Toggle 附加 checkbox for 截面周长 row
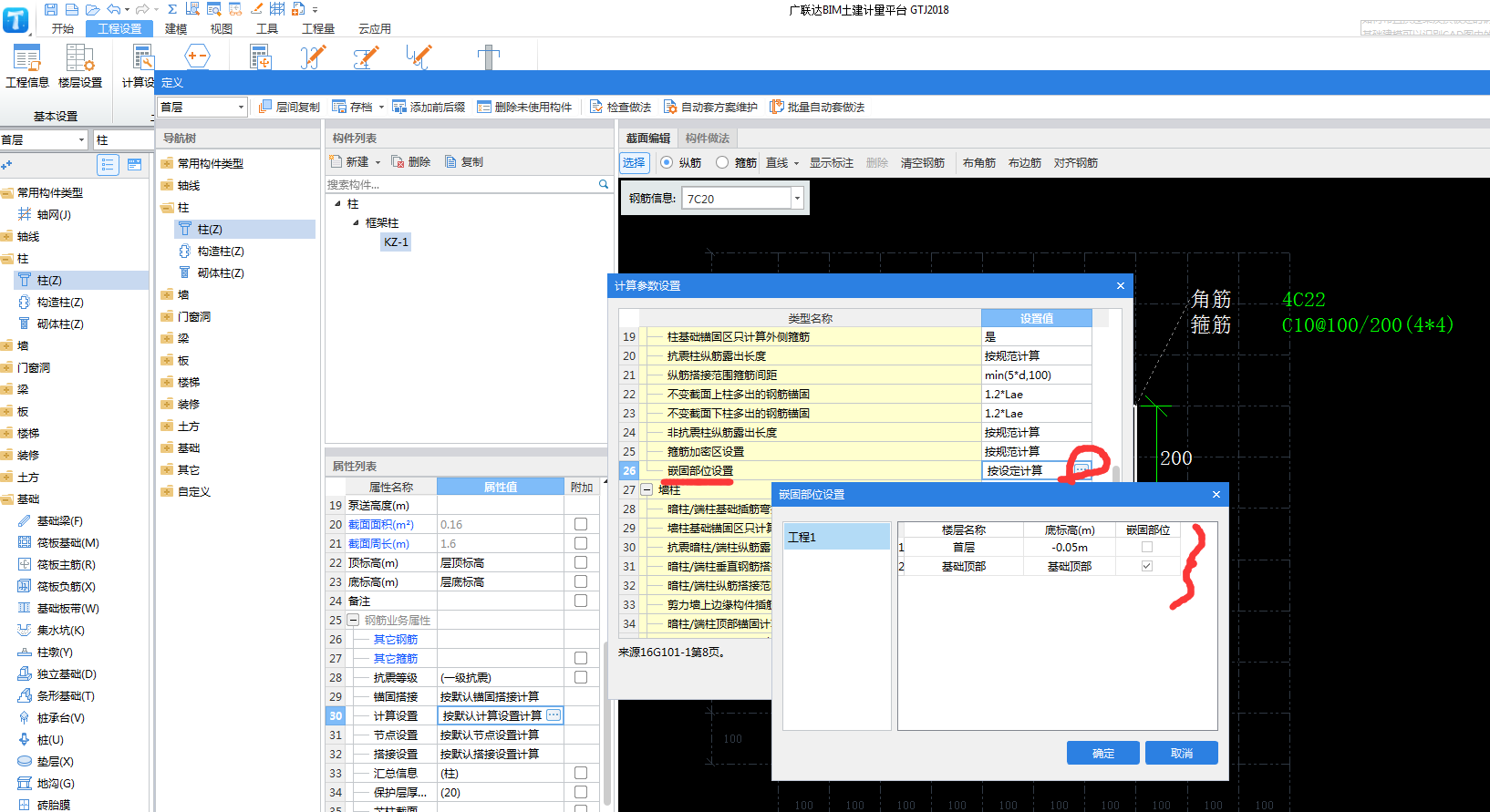This screenshot has width=1490, height=812. (x=581, y=543)
